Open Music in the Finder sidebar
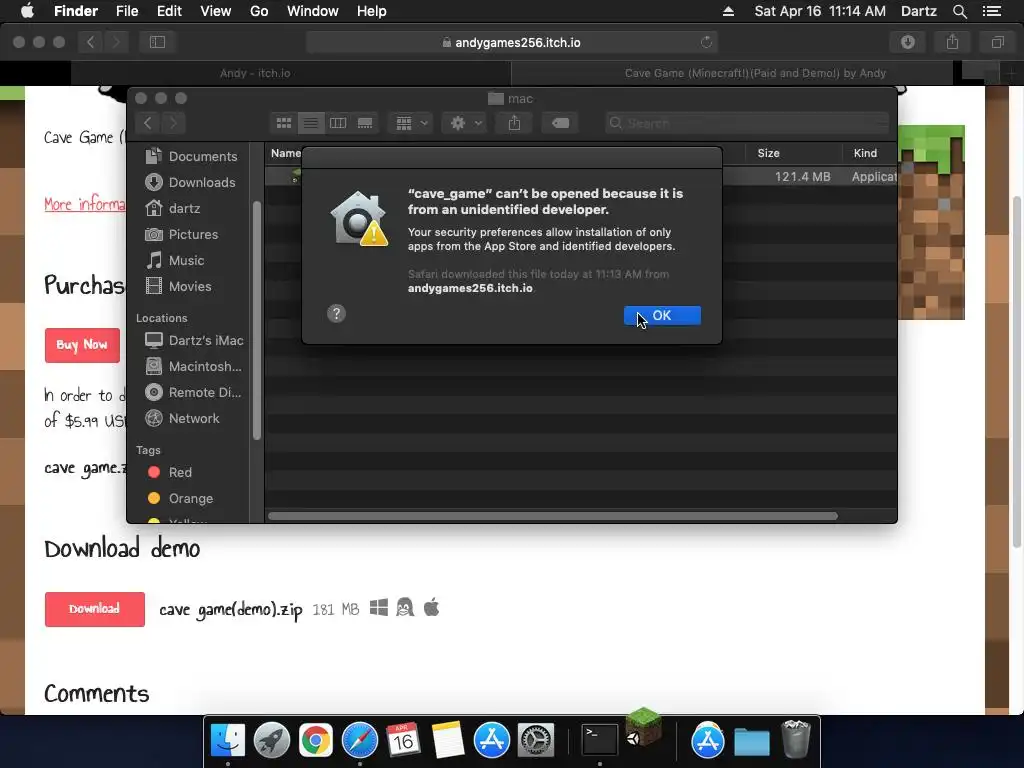Viewport: 1024px width, 768px height. (175, 261)
